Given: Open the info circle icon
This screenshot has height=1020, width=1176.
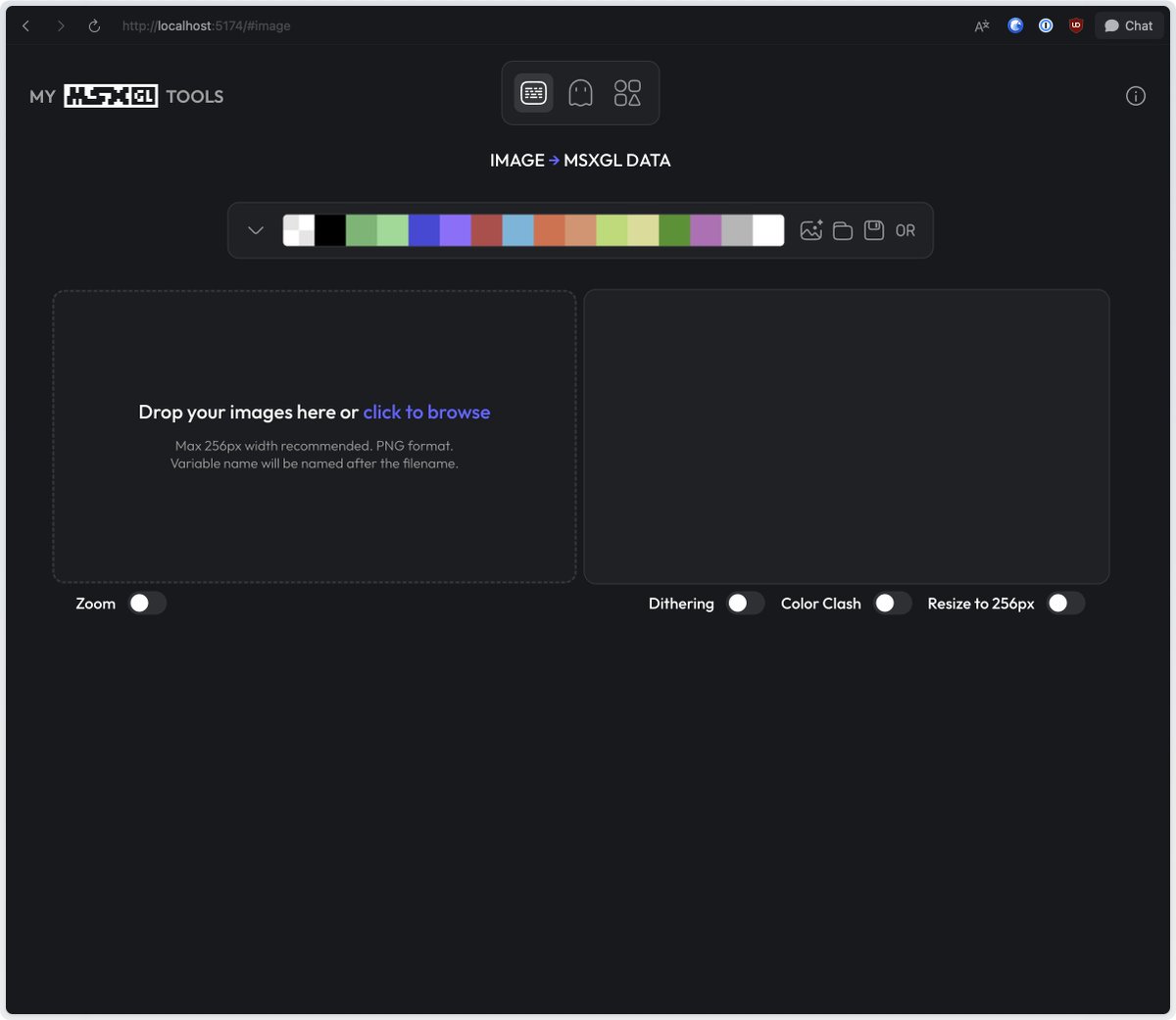Looking at the screenshot, I should tap(1136, 96).
